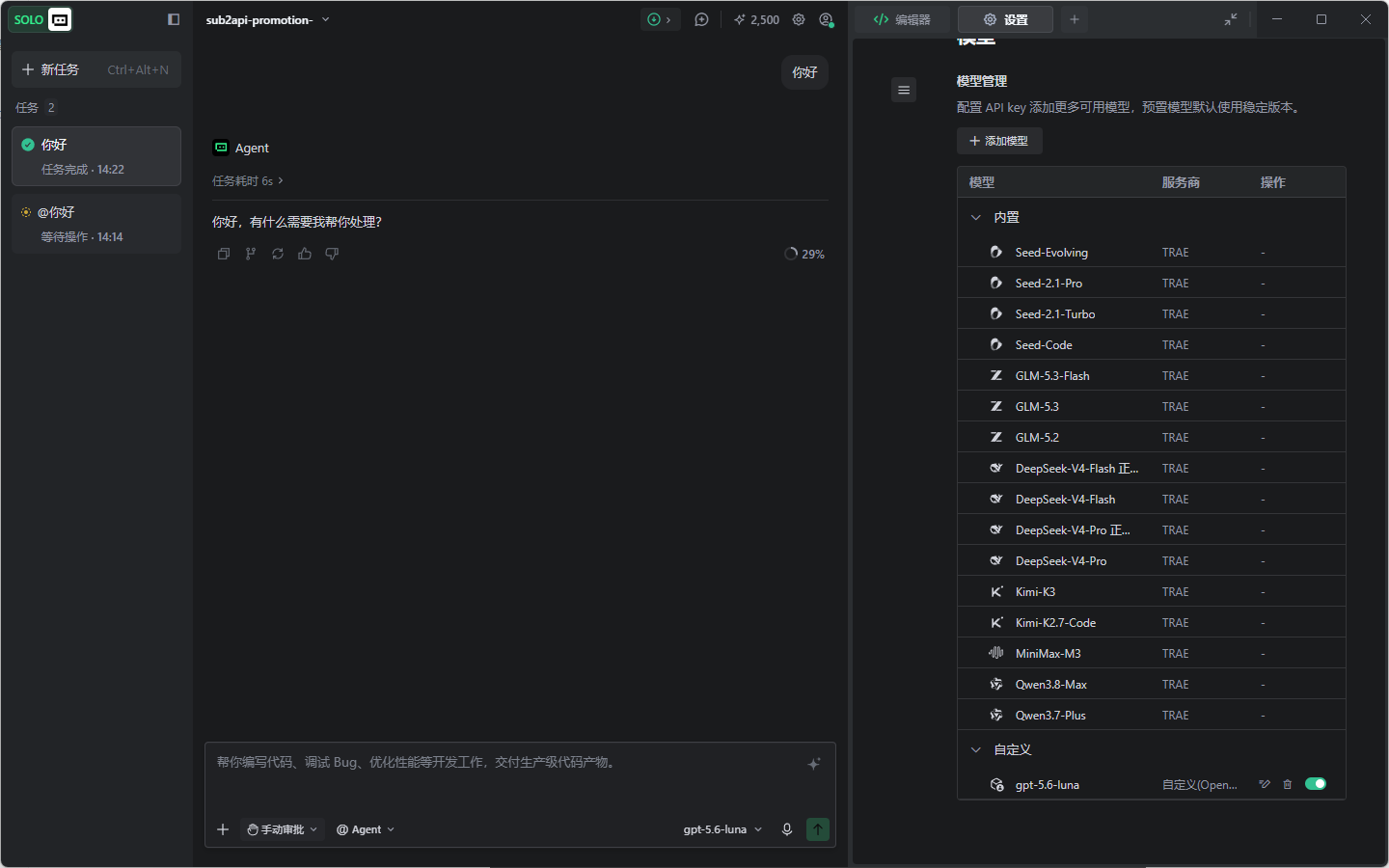1389x868 pixels.
Task: Click the 服务商 column header
Action: [1181, 182]
